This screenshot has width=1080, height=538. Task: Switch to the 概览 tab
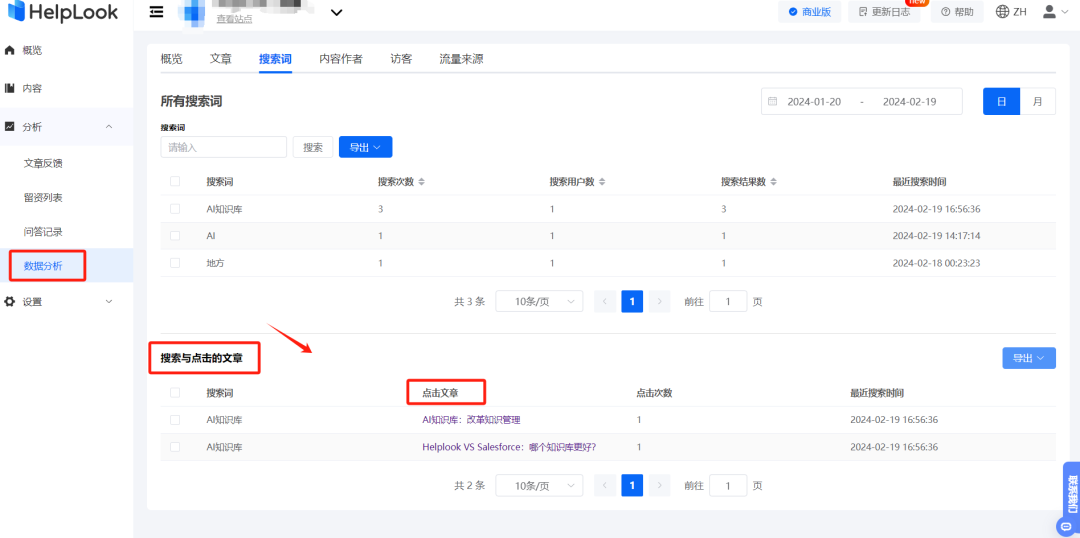172,59
